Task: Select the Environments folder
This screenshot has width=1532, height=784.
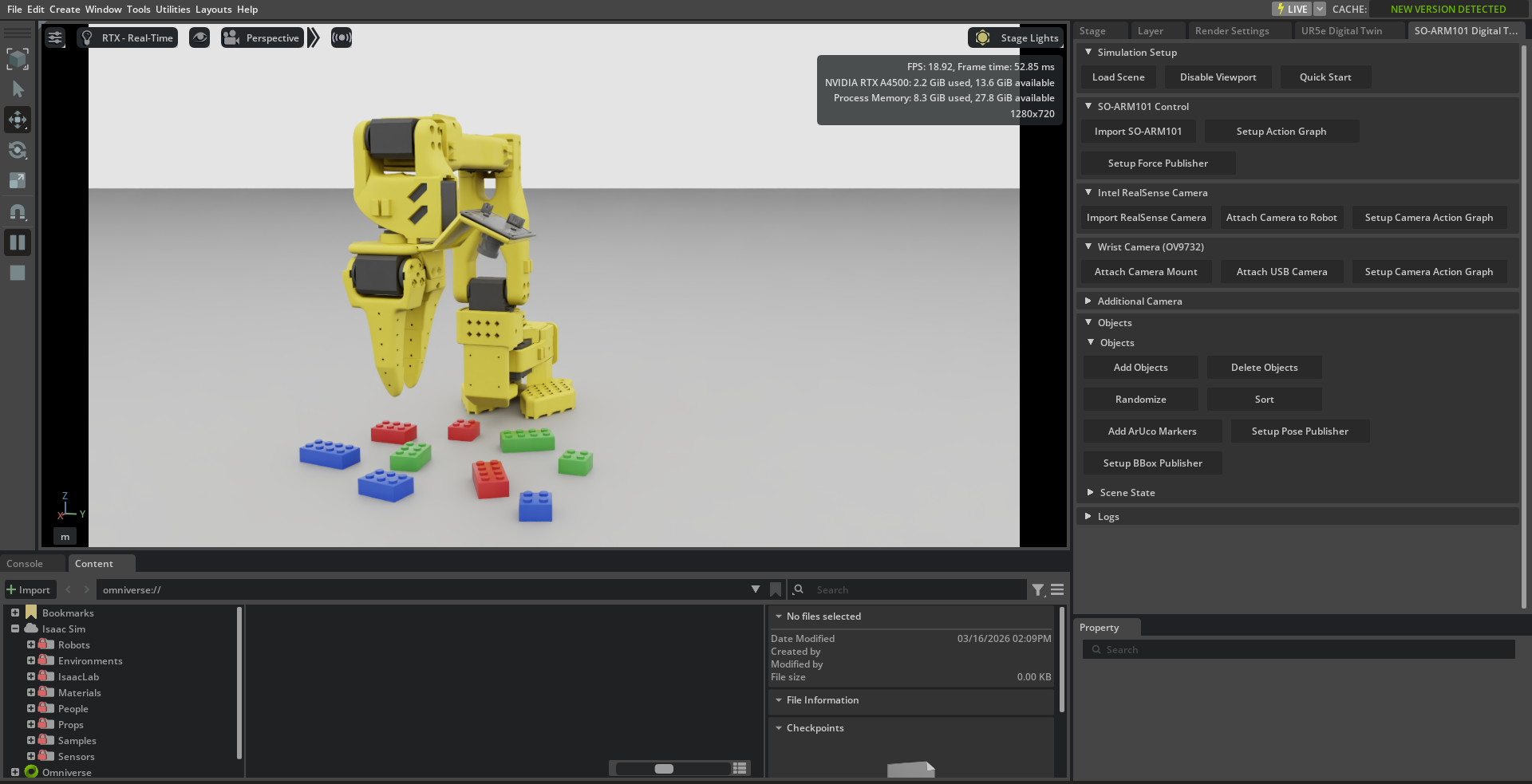Action: (x=90, y=660)
